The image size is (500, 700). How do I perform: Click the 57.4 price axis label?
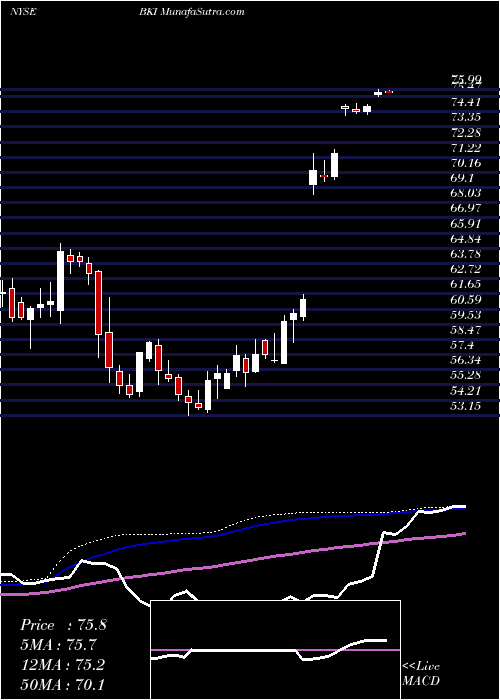coord(463,345)
